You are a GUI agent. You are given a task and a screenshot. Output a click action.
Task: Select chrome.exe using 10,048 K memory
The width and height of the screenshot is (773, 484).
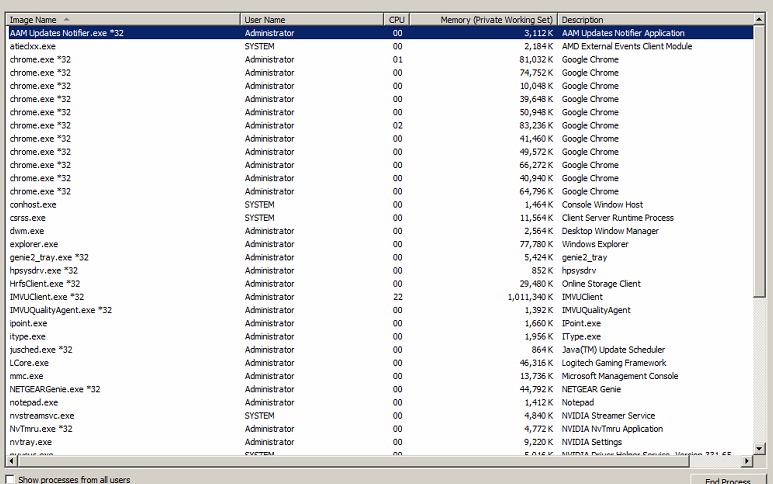click(x=380, y=86)
